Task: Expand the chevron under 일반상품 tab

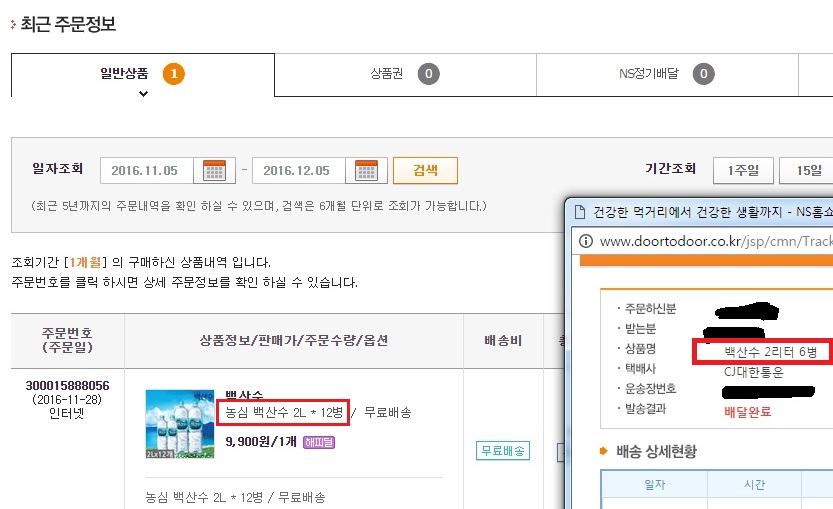Action: (143, 93)
